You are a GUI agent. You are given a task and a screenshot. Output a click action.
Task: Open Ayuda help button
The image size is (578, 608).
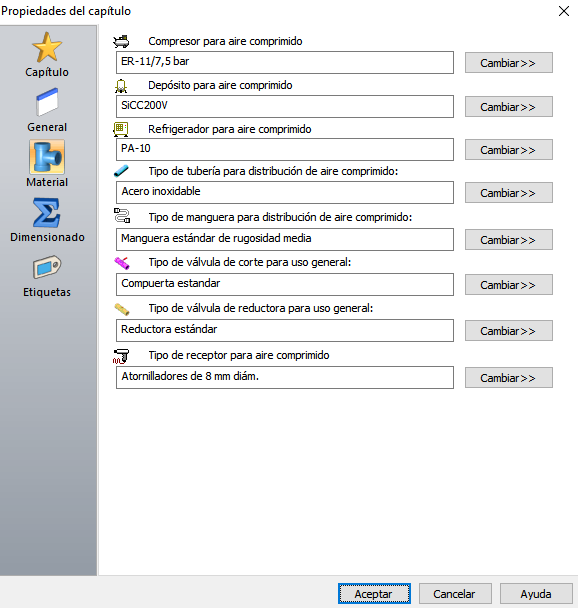536,594
